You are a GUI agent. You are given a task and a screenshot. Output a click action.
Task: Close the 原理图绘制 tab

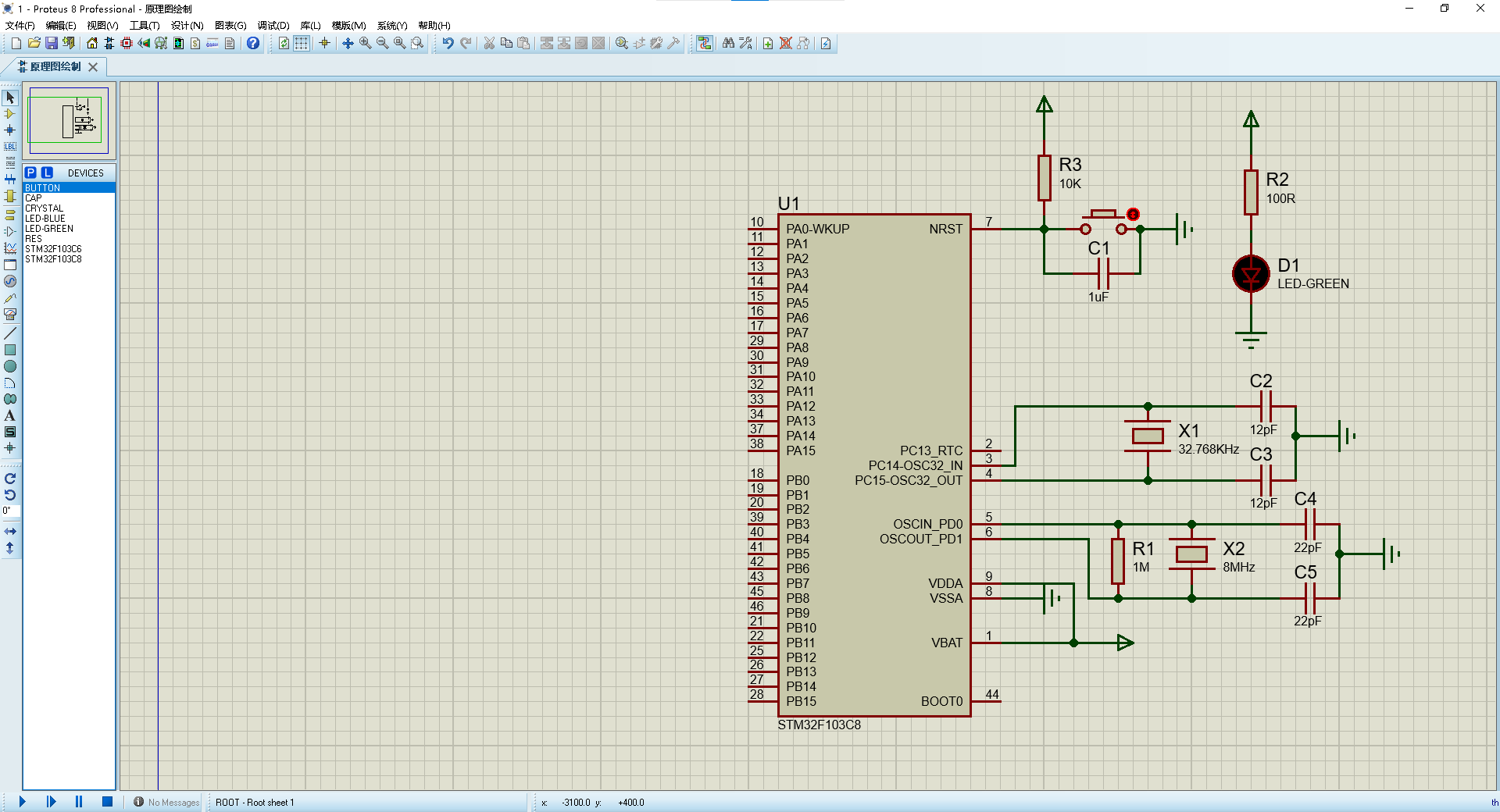(x=93, y=67)
